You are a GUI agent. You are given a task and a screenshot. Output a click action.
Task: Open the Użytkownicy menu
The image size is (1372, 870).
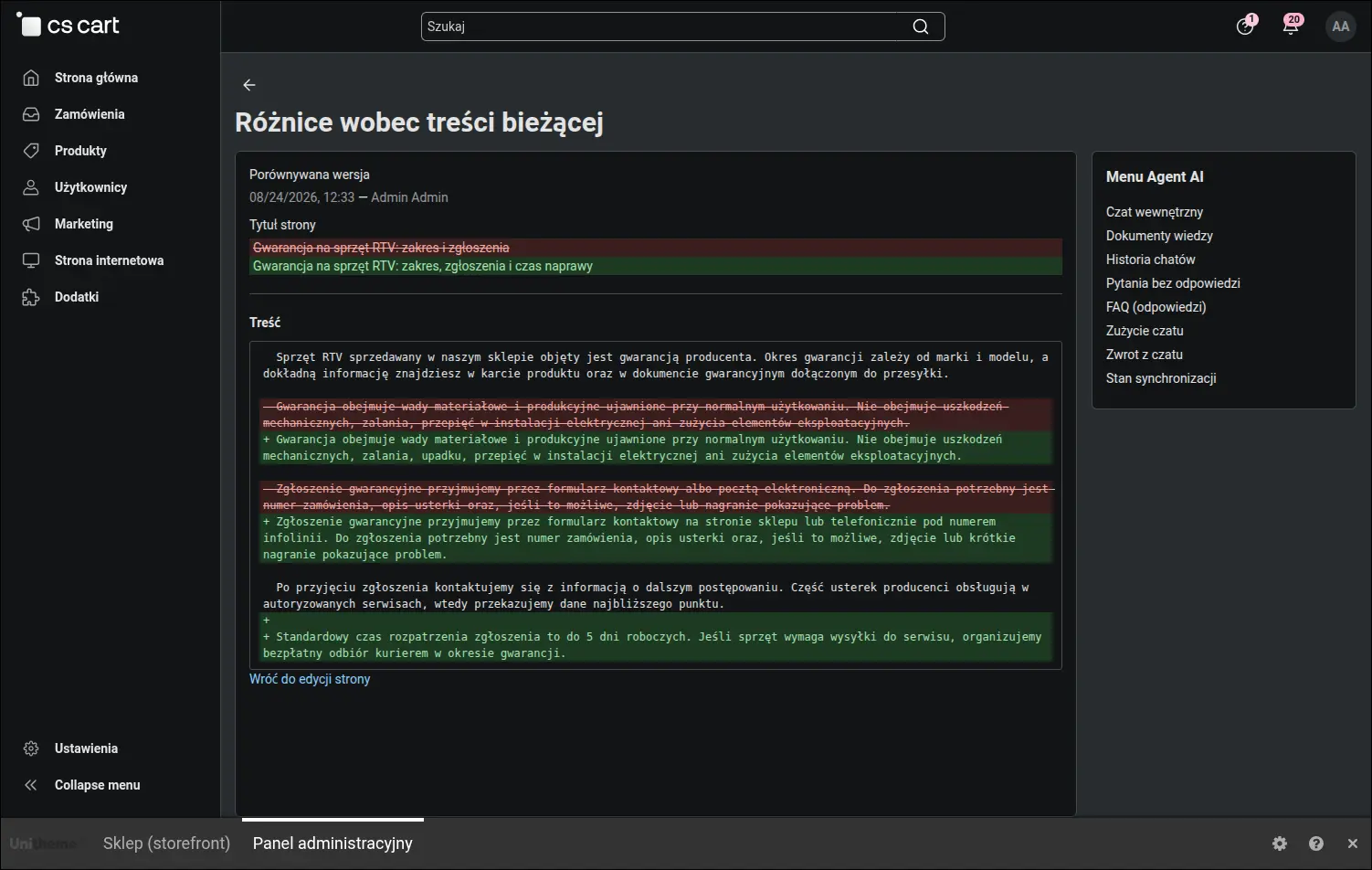[90, 187]
